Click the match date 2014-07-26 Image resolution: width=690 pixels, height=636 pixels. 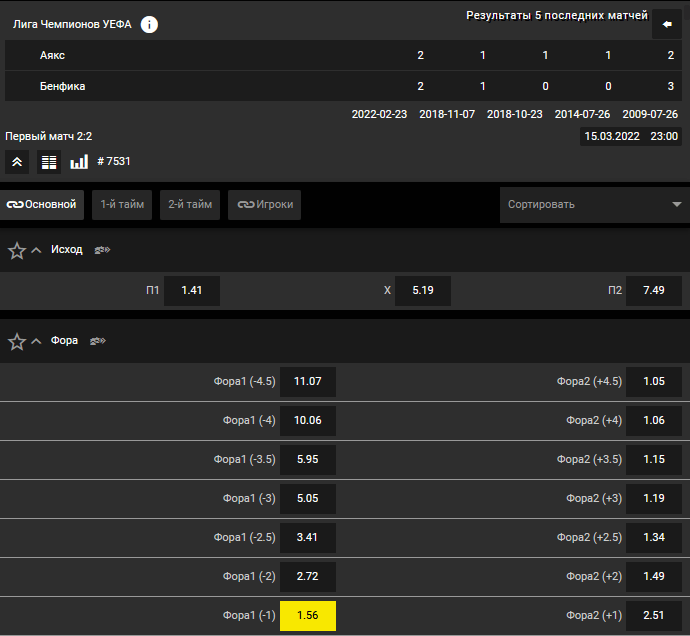[x=582, y=114]
